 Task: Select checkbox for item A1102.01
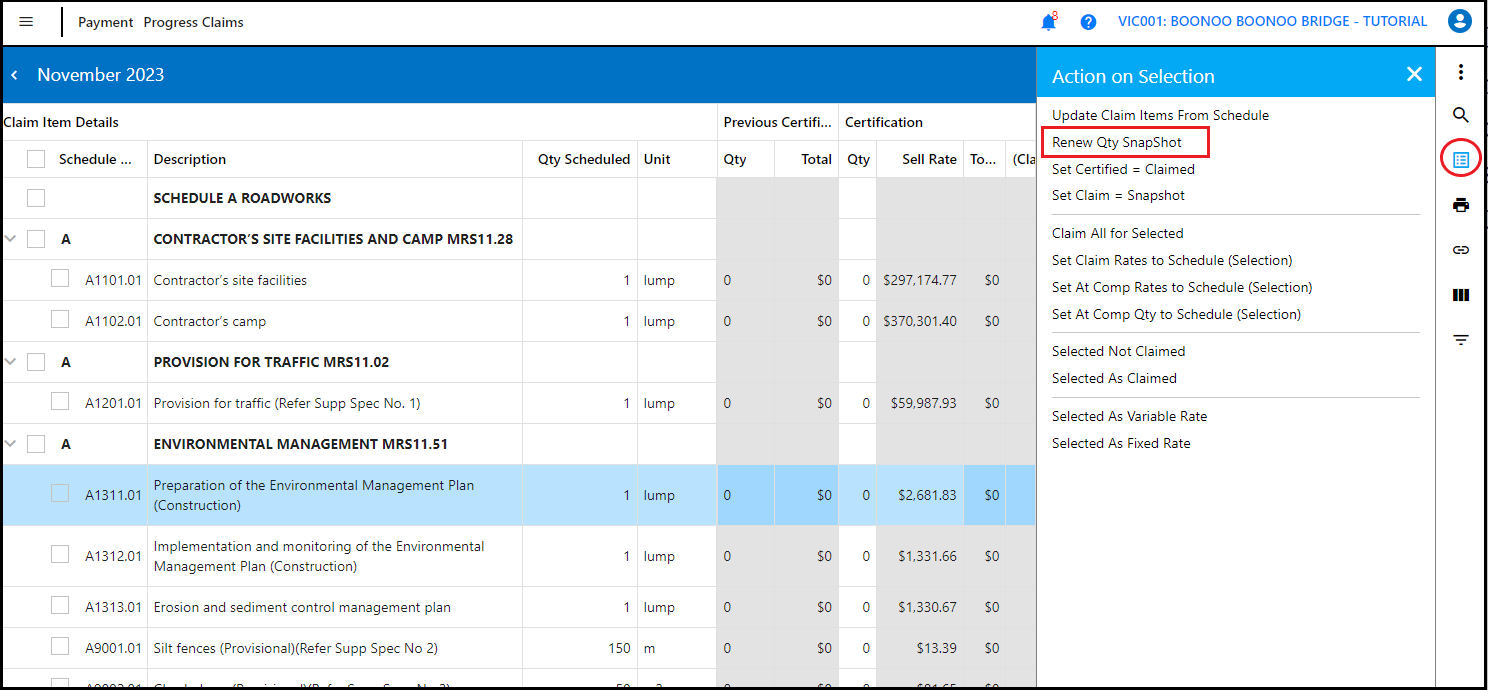pos(60,320)
